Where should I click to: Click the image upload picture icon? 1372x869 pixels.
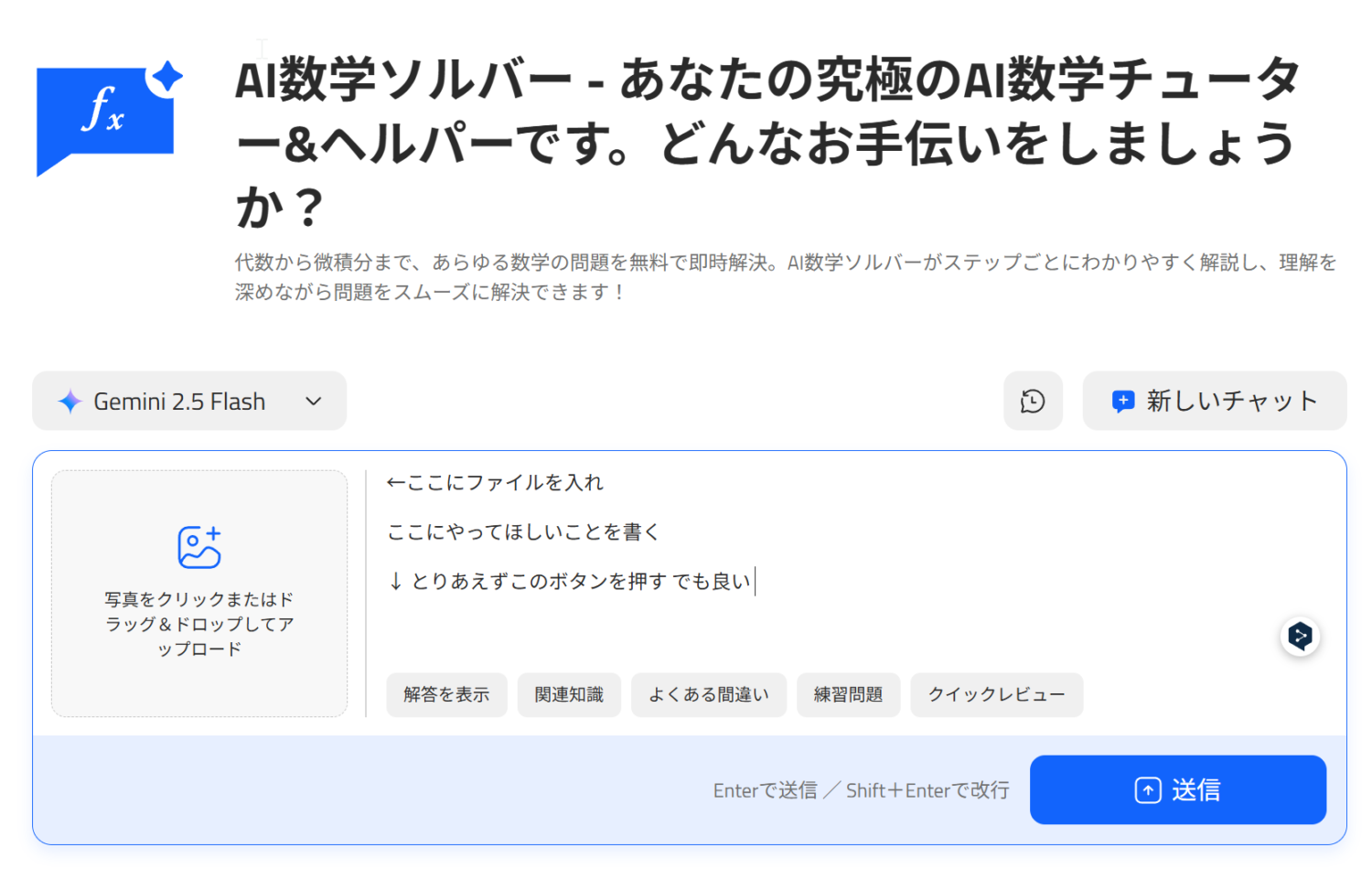tap(199, 547)
